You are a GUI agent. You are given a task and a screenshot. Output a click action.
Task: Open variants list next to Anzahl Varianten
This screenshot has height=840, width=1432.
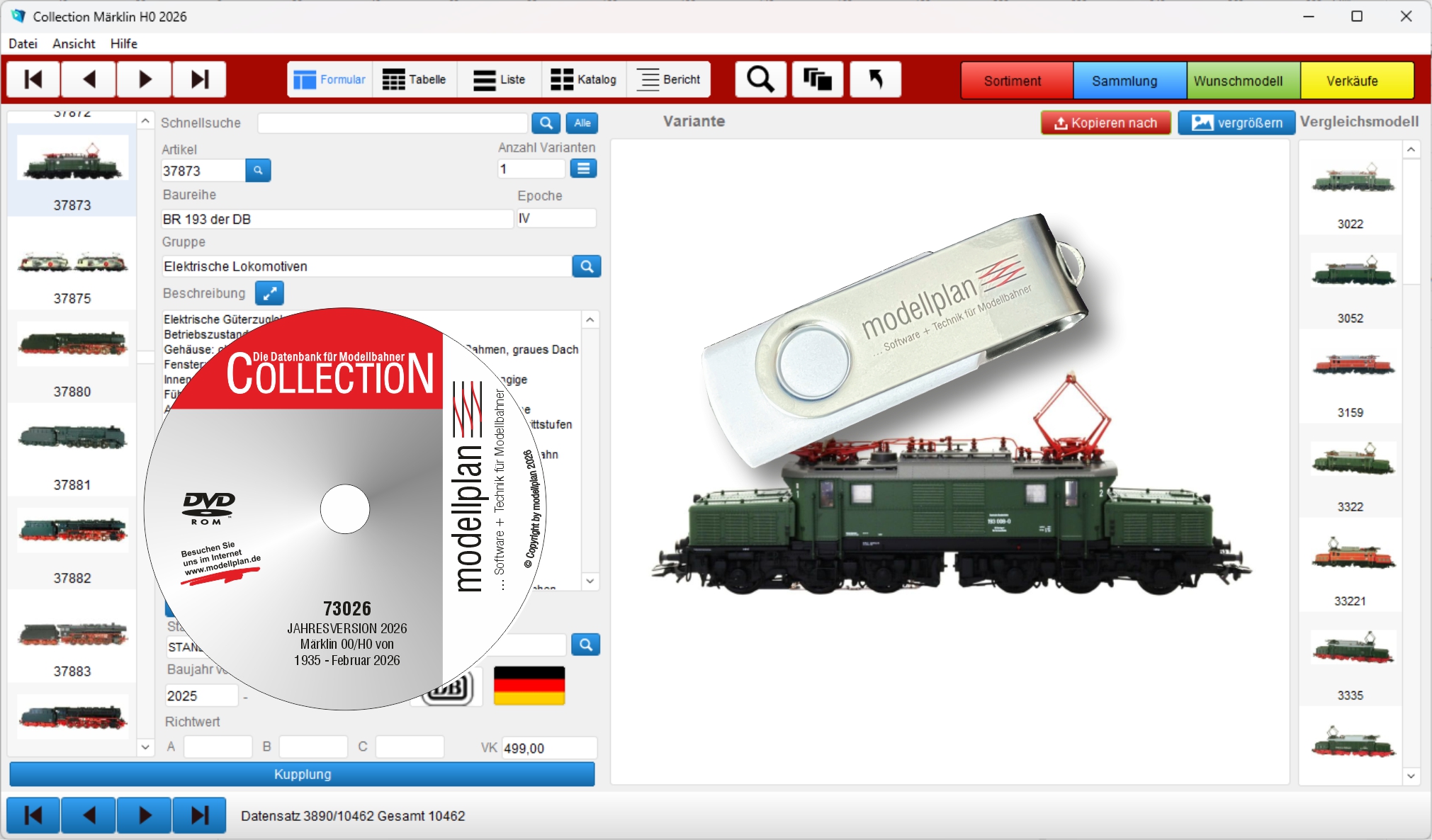point(583,169)
